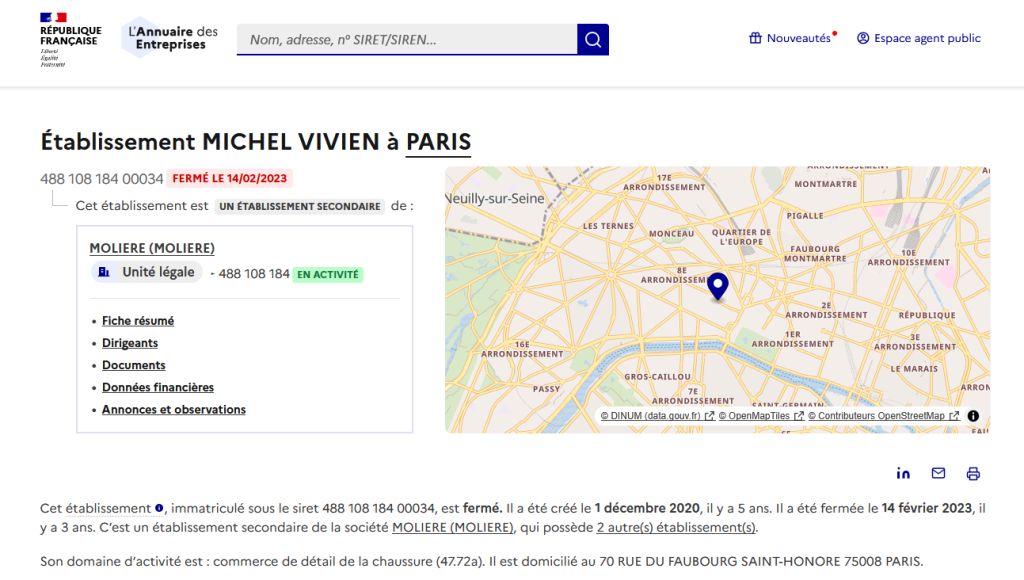
Task: Follow the '2 autre(s) établissement(s)' link
Action: pyautogui.click(x=676, y=527)
